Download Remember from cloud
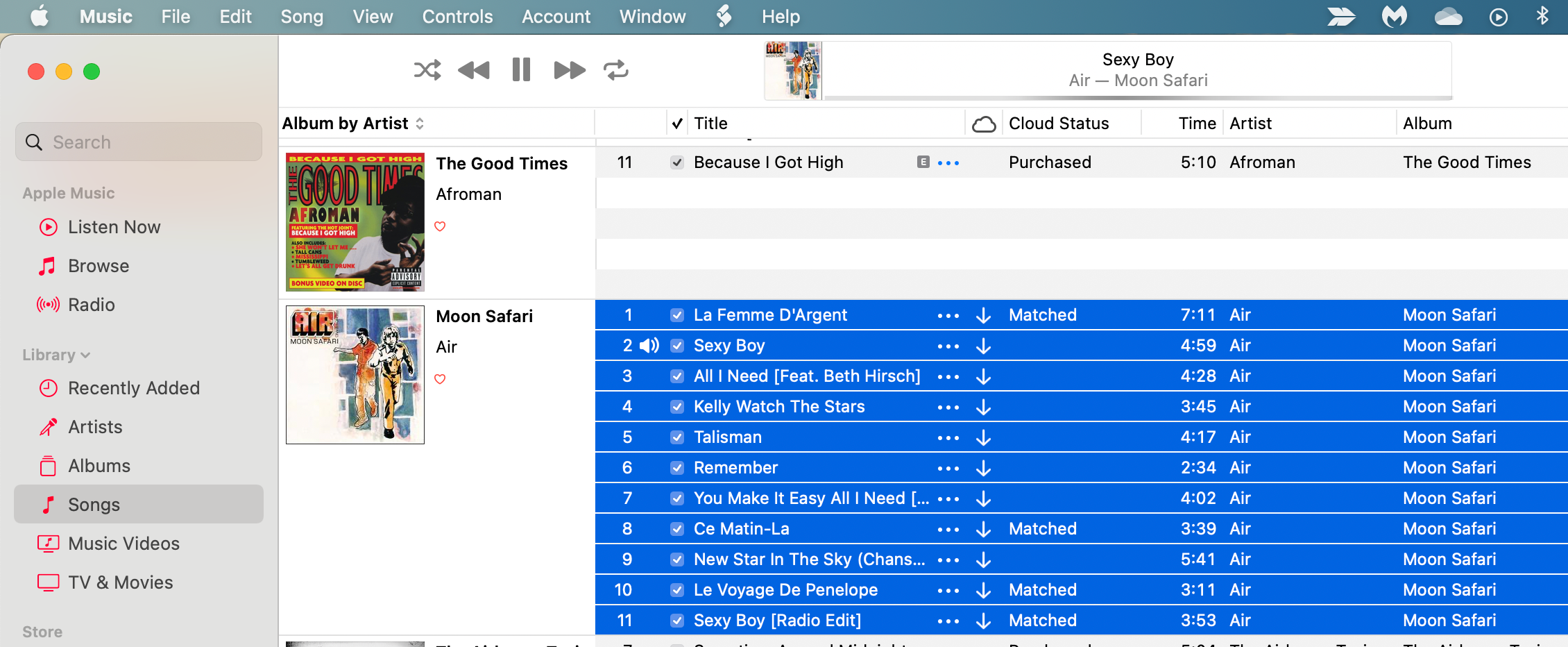 983,468
